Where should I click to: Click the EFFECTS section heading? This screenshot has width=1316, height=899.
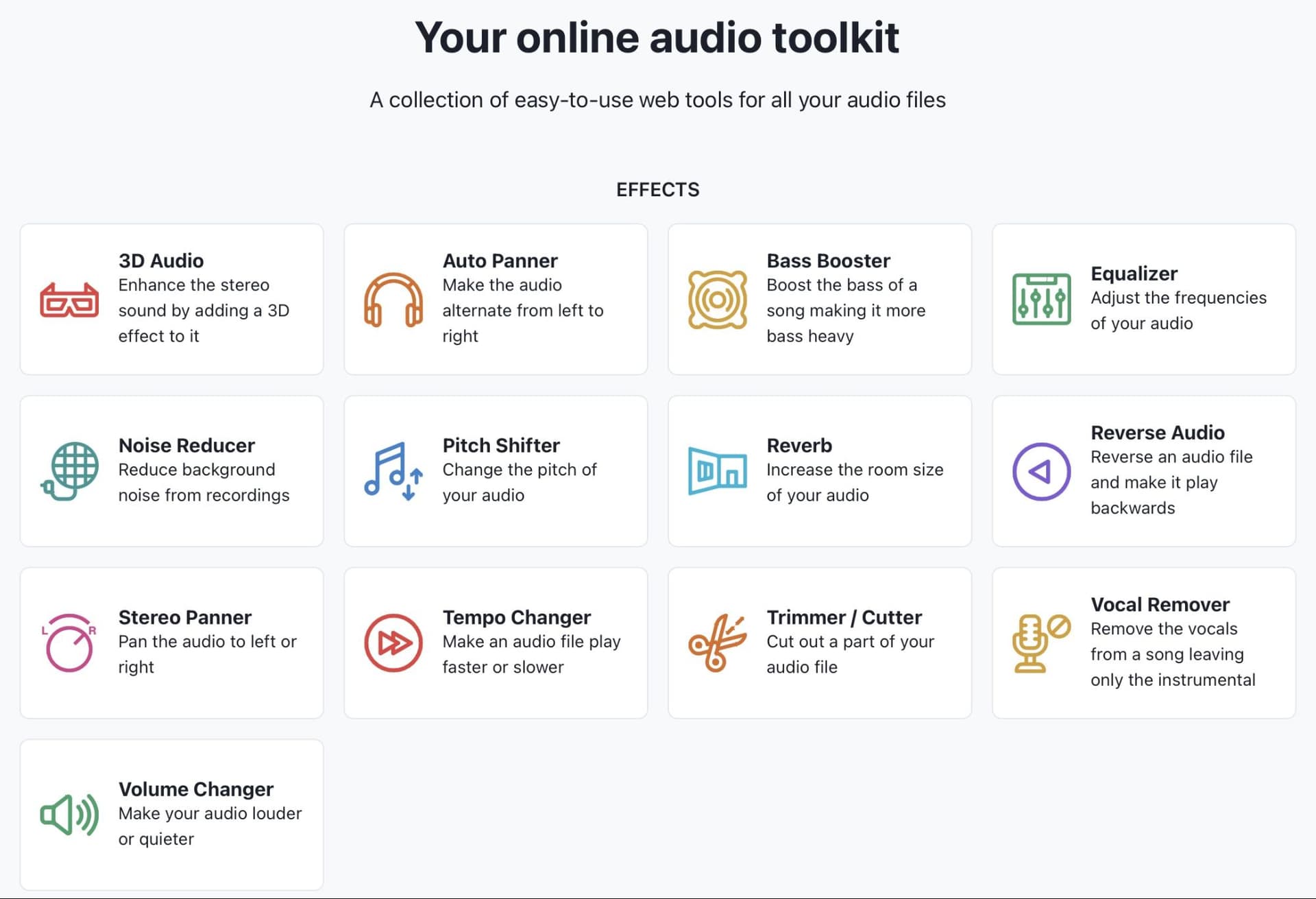point(657,190)
